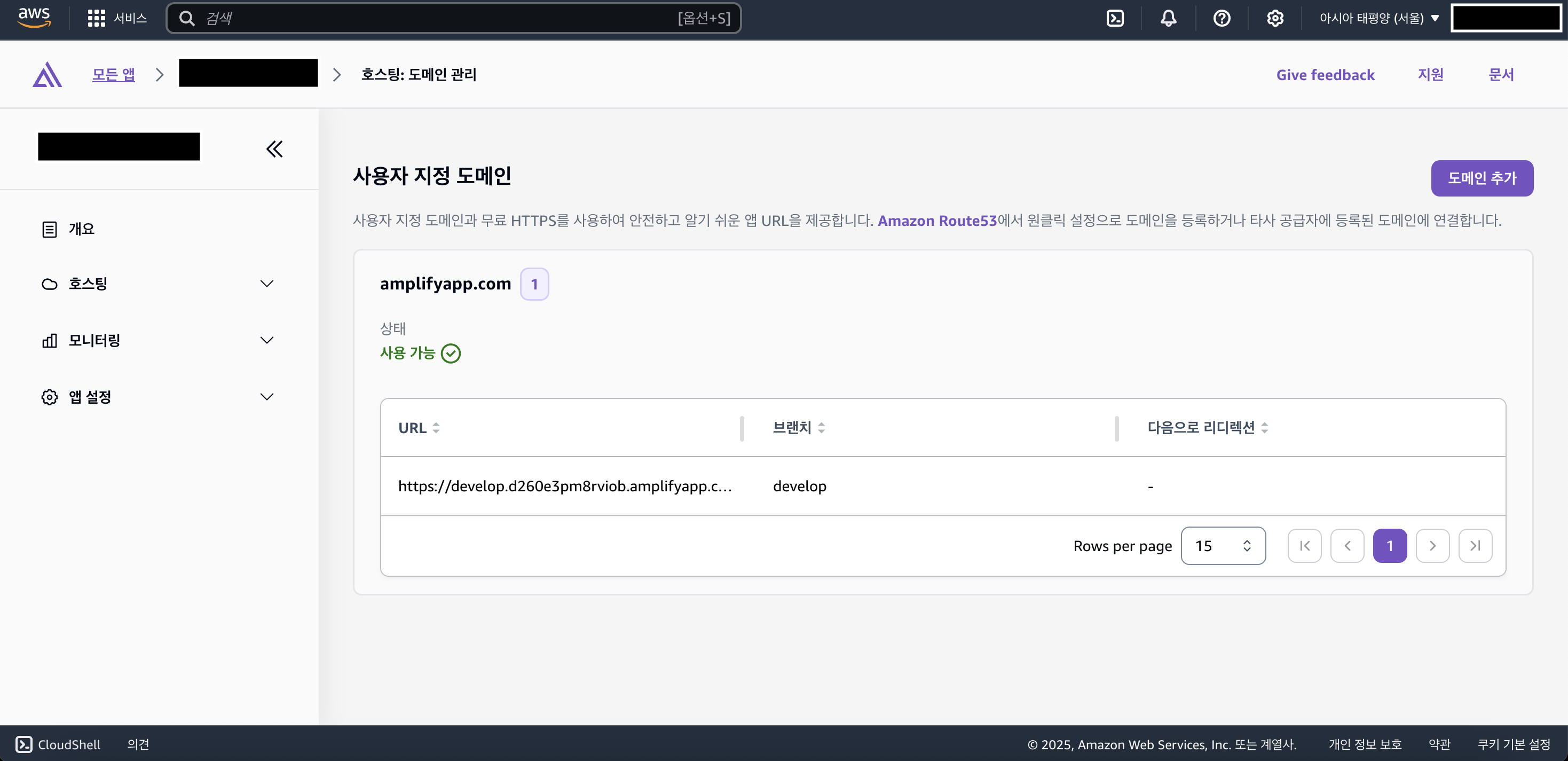Open the 아시아 태평양 (서울) region selector

pyautogui.click(x=1378, y=18)
